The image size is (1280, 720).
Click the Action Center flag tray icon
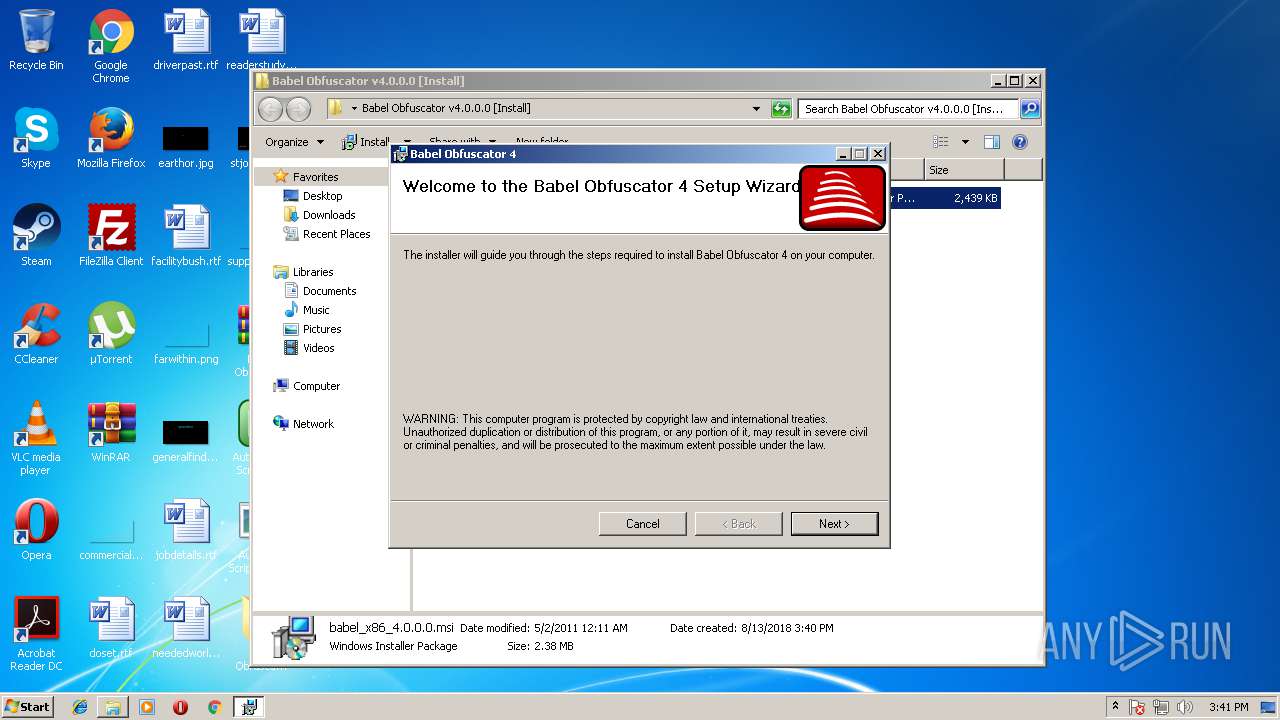coord(1138,707)
